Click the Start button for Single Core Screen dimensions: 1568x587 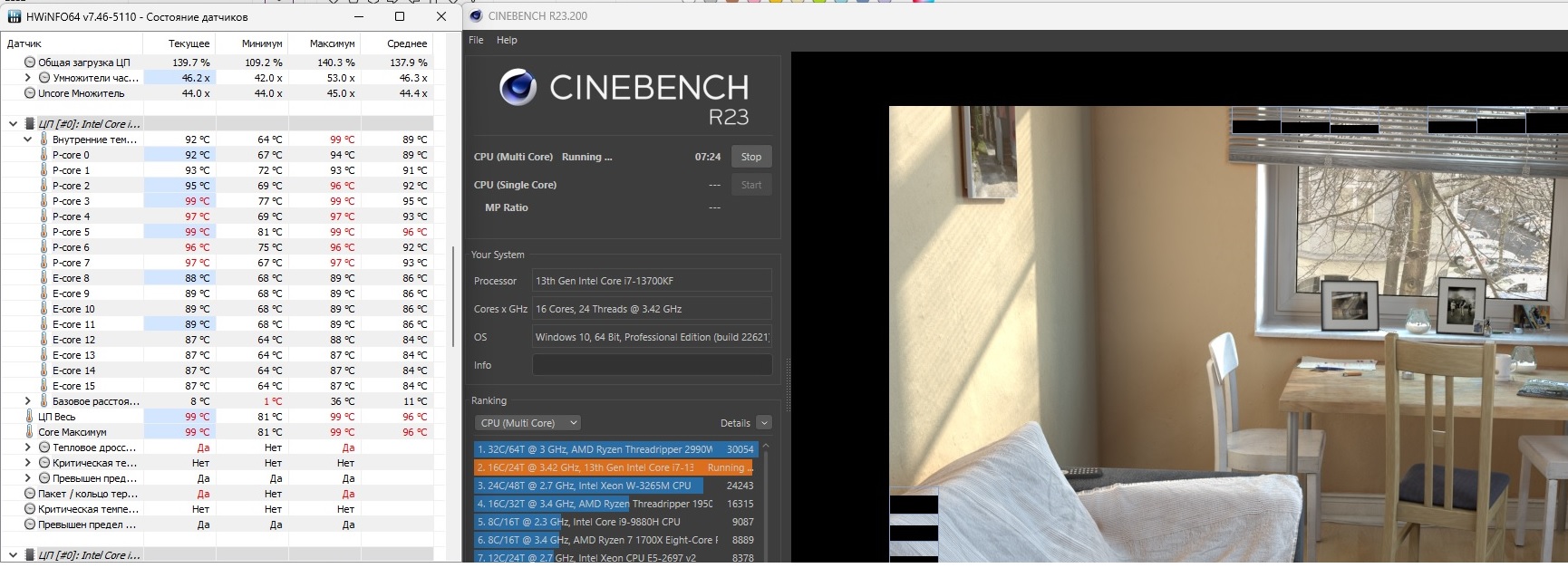751,185
